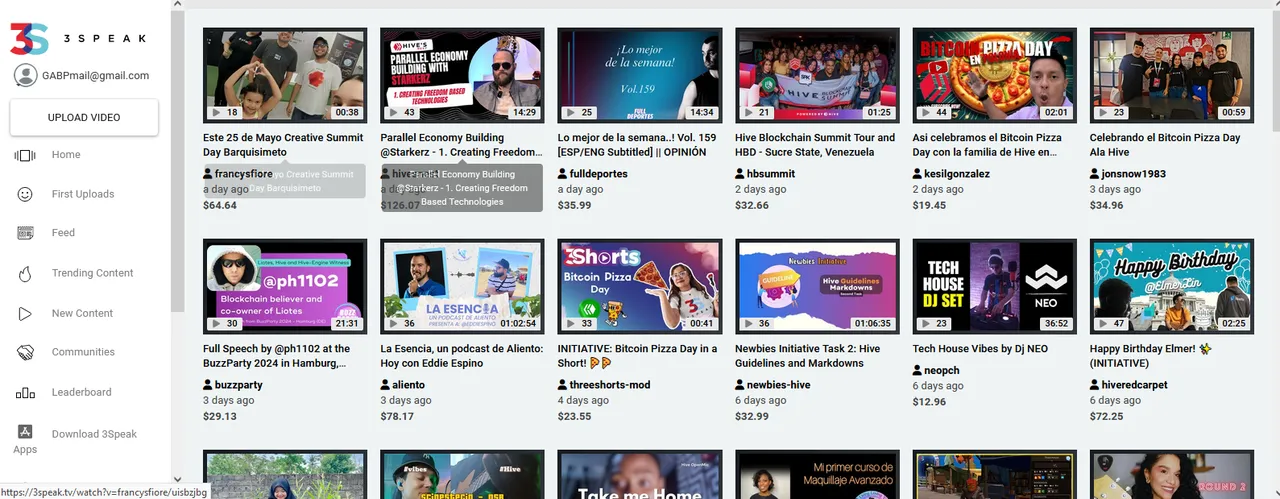Click the $72.25 payout under hiveredcarpet
The image size is (1280, 499).
(x=1107, y=416)
